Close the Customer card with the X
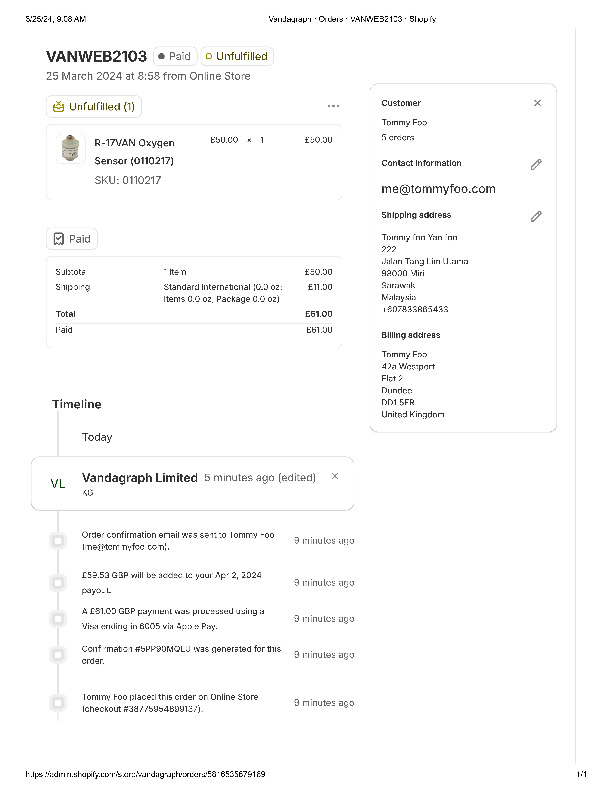Image resolution: width=612 pixels, height=792 pixels. click(537, 103)
